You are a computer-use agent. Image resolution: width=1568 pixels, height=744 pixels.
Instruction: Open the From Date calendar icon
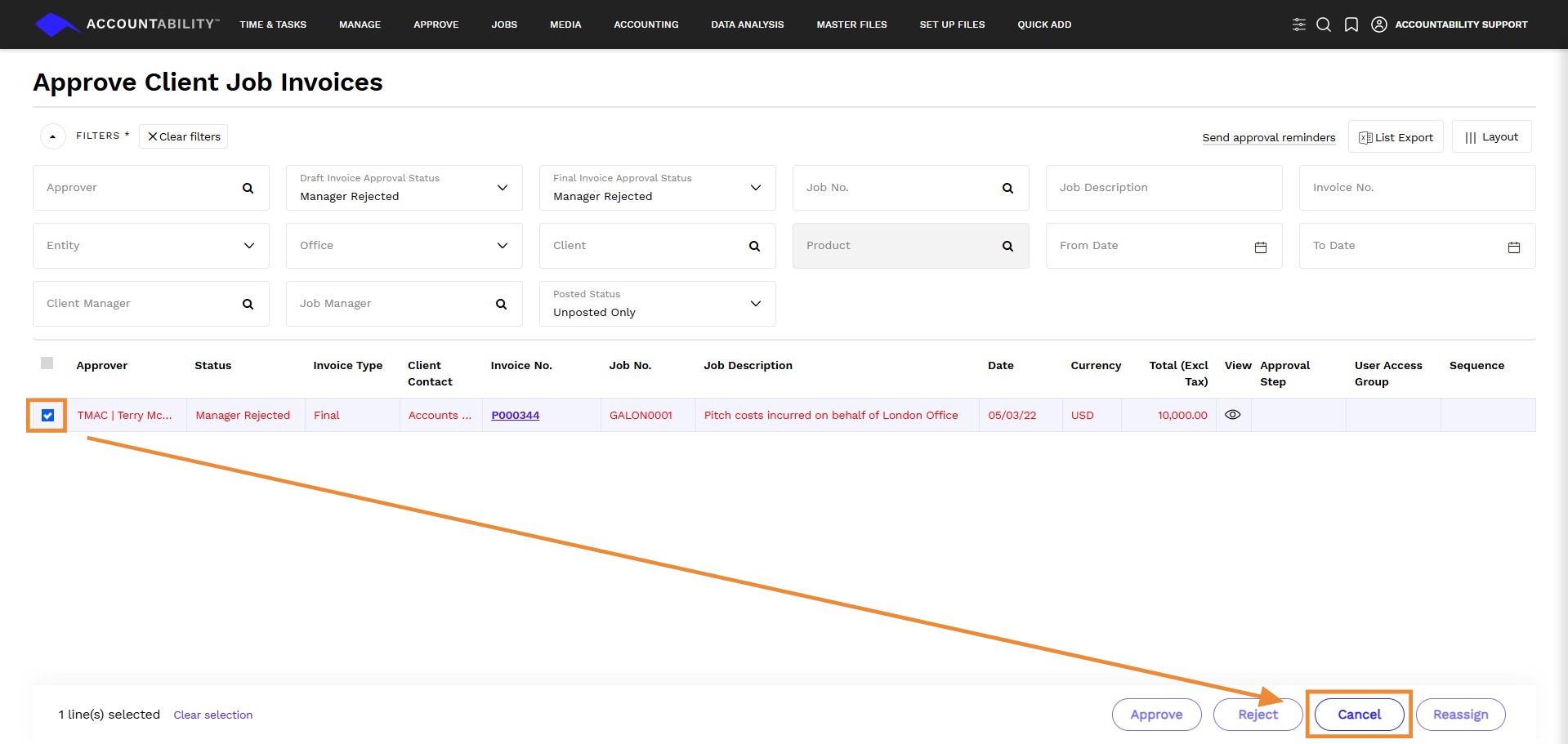[1261, 247]
